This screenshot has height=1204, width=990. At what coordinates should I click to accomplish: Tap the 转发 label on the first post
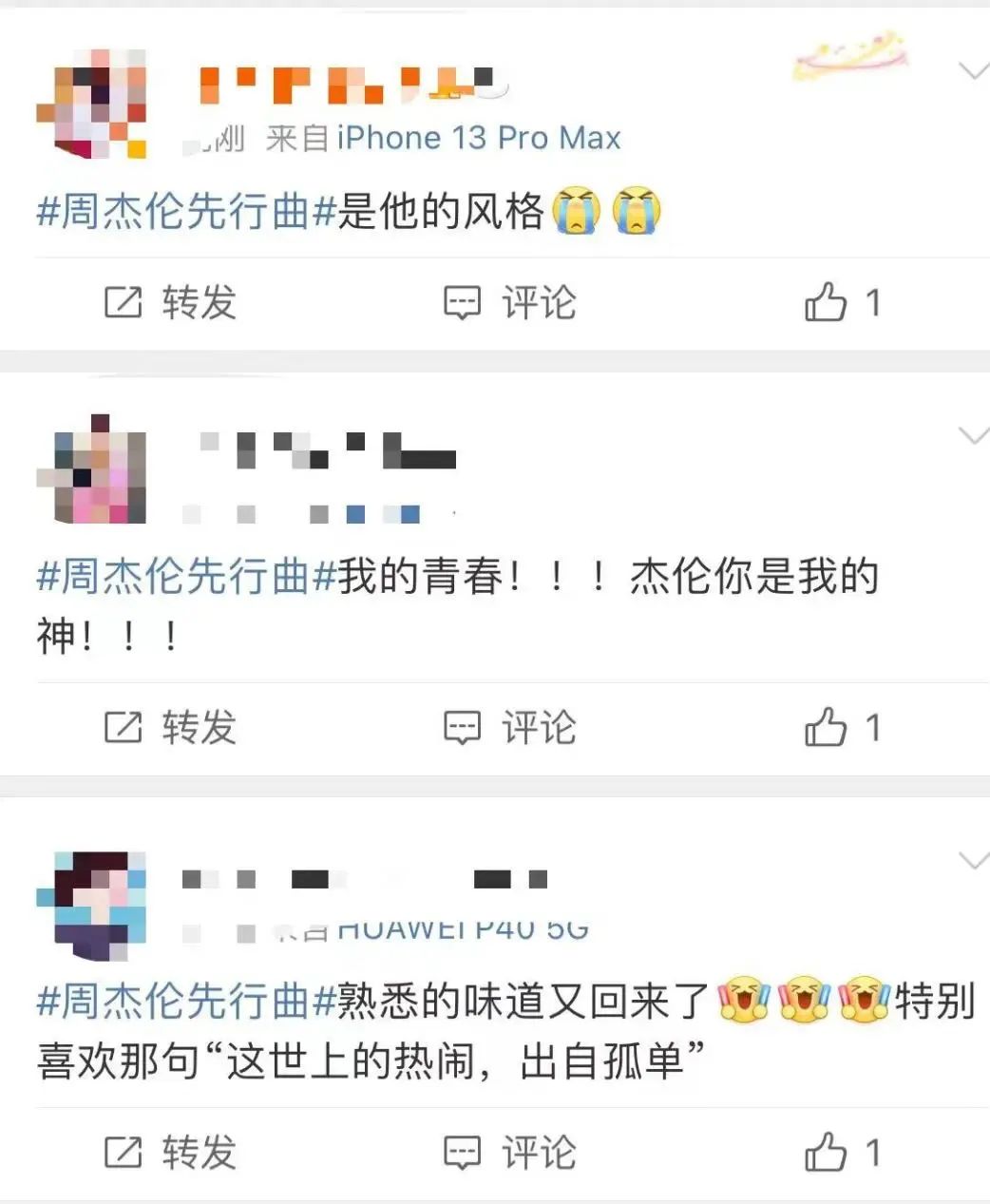[199, 303]
